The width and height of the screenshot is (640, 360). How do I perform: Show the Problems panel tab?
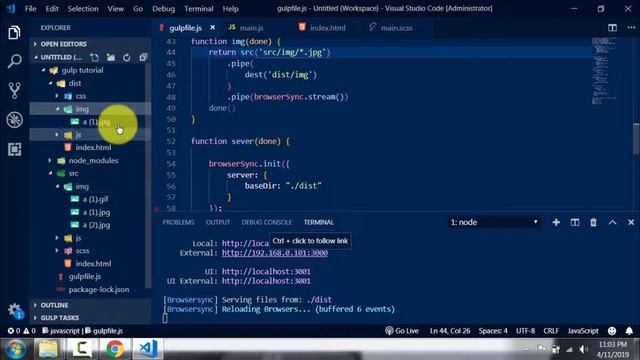[x=178, y=222]
